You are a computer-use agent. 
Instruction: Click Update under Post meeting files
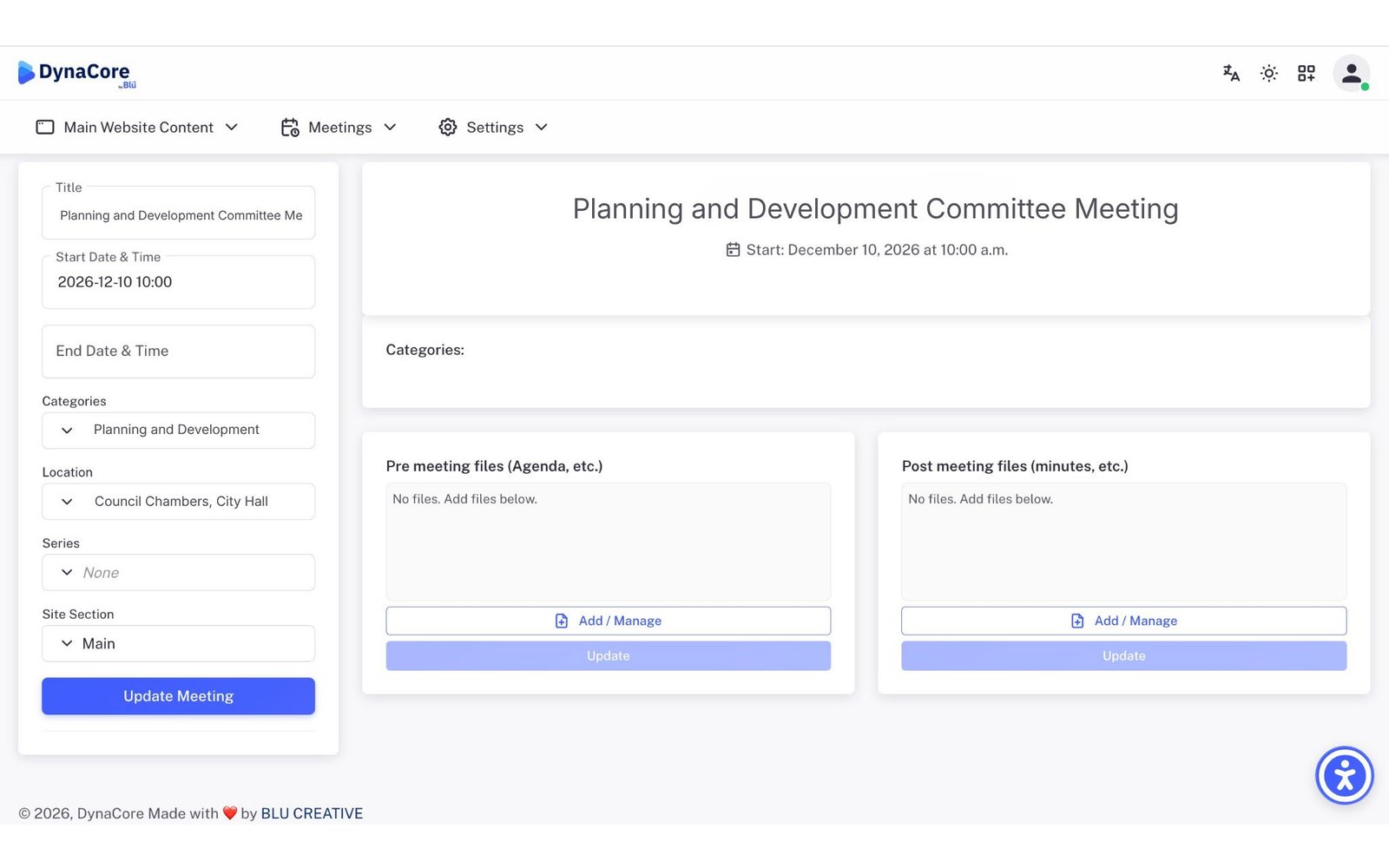coord(1123,656)
